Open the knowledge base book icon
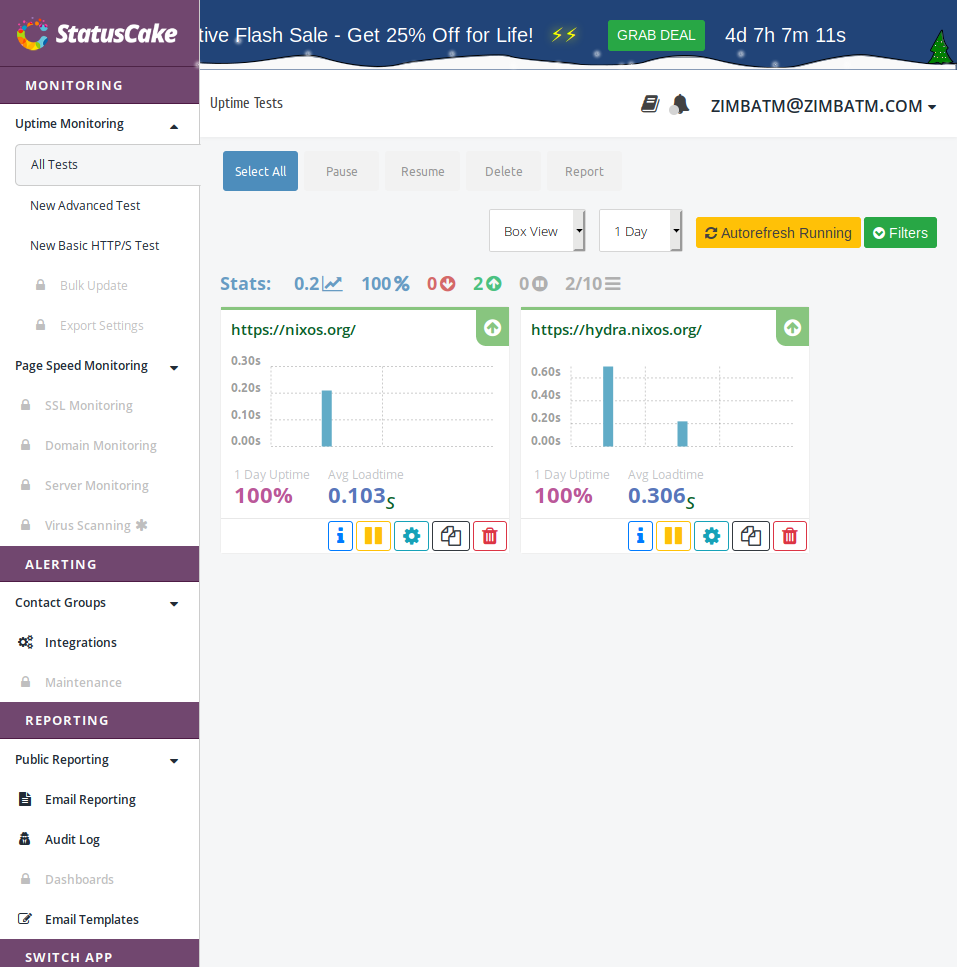Screen dimensions: 957x967 click(x=650, y=104)
